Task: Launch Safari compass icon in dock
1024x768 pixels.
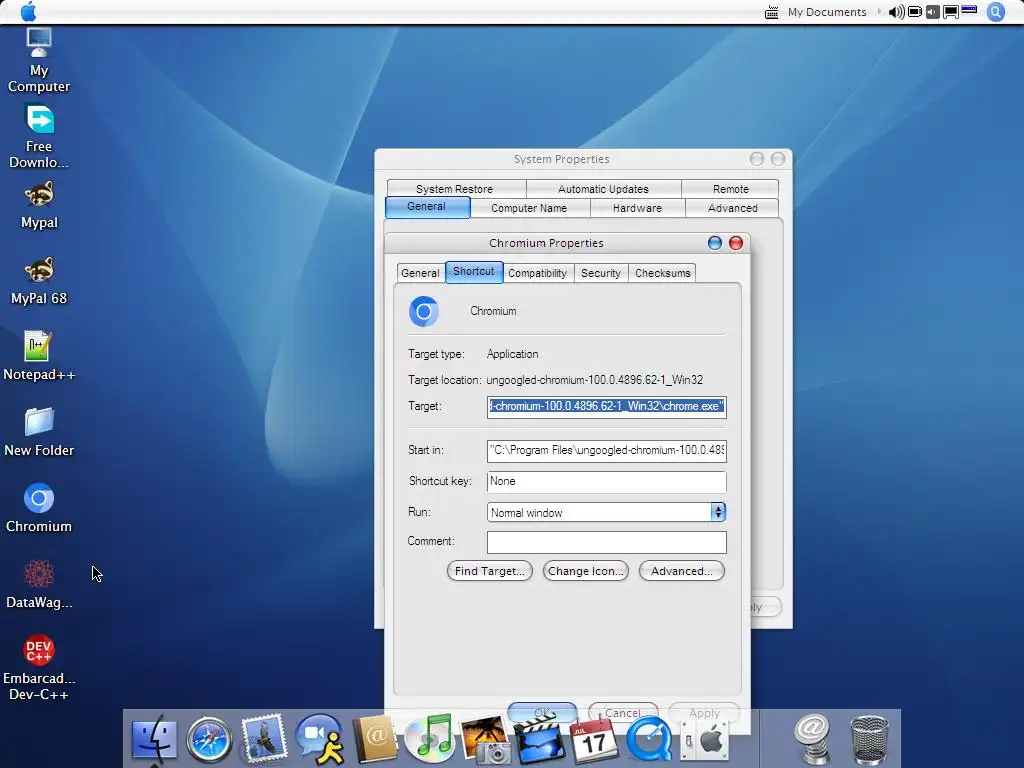Action: tap(209, 740)
